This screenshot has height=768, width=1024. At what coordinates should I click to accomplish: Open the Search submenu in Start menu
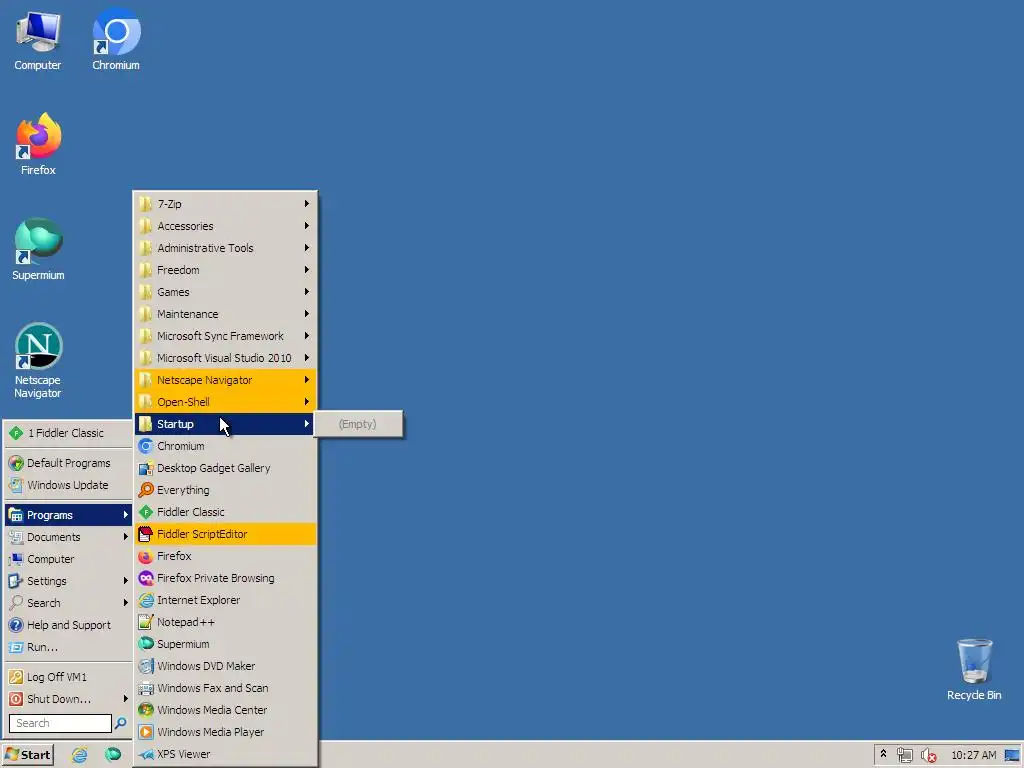69,603
